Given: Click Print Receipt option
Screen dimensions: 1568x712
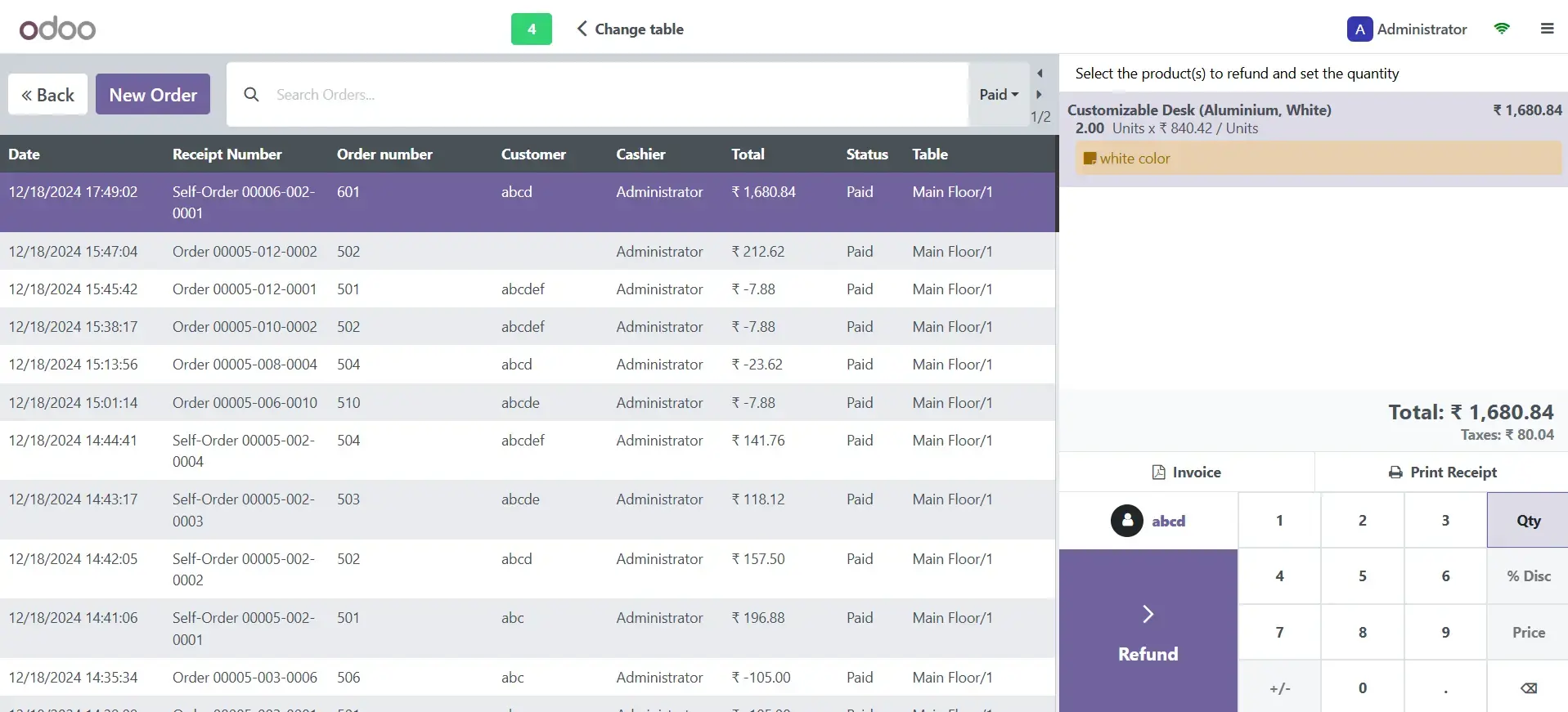Looking at the screenshot, I should [1442, 472].
